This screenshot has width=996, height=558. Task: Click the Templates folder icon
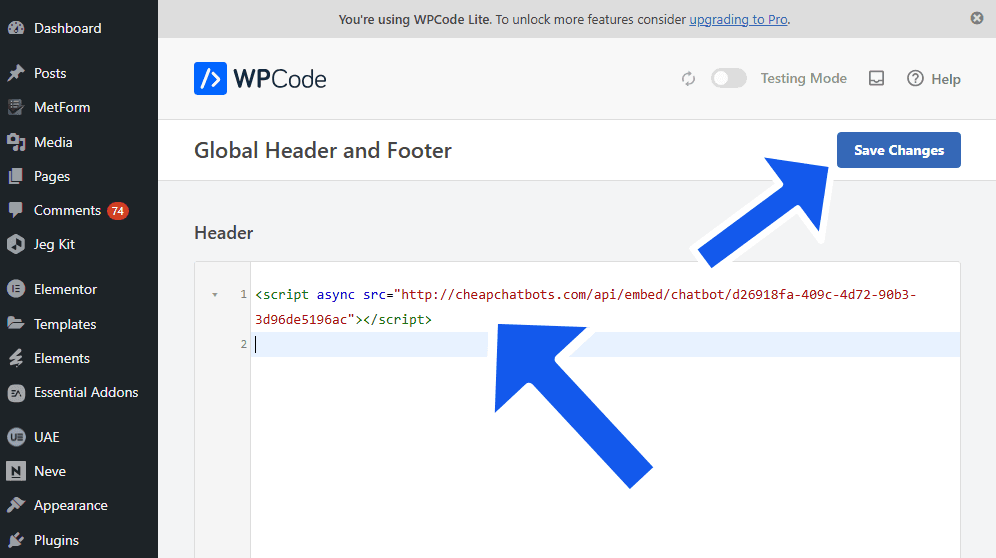[16, 323]
